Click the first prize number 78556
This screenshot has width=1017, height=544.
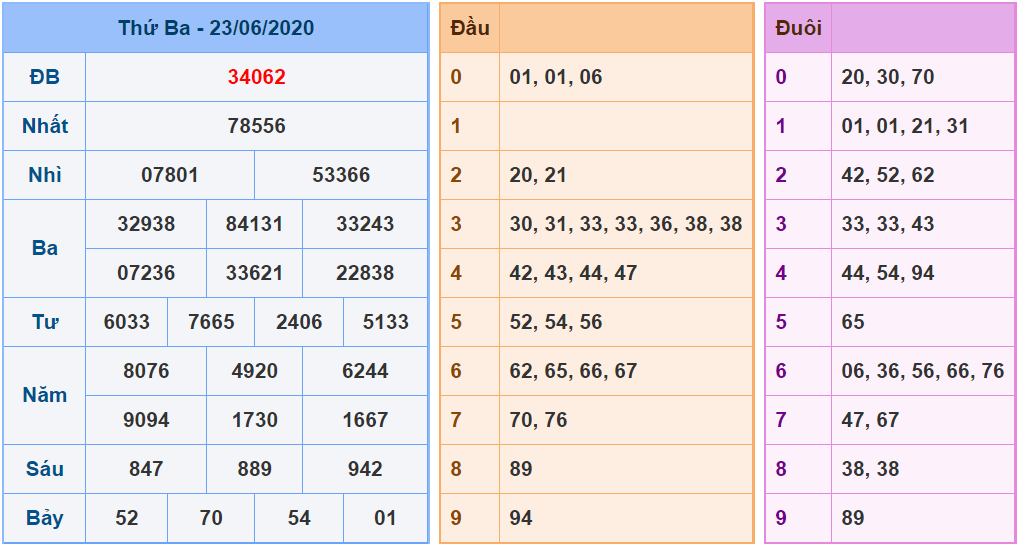(256, 126)
